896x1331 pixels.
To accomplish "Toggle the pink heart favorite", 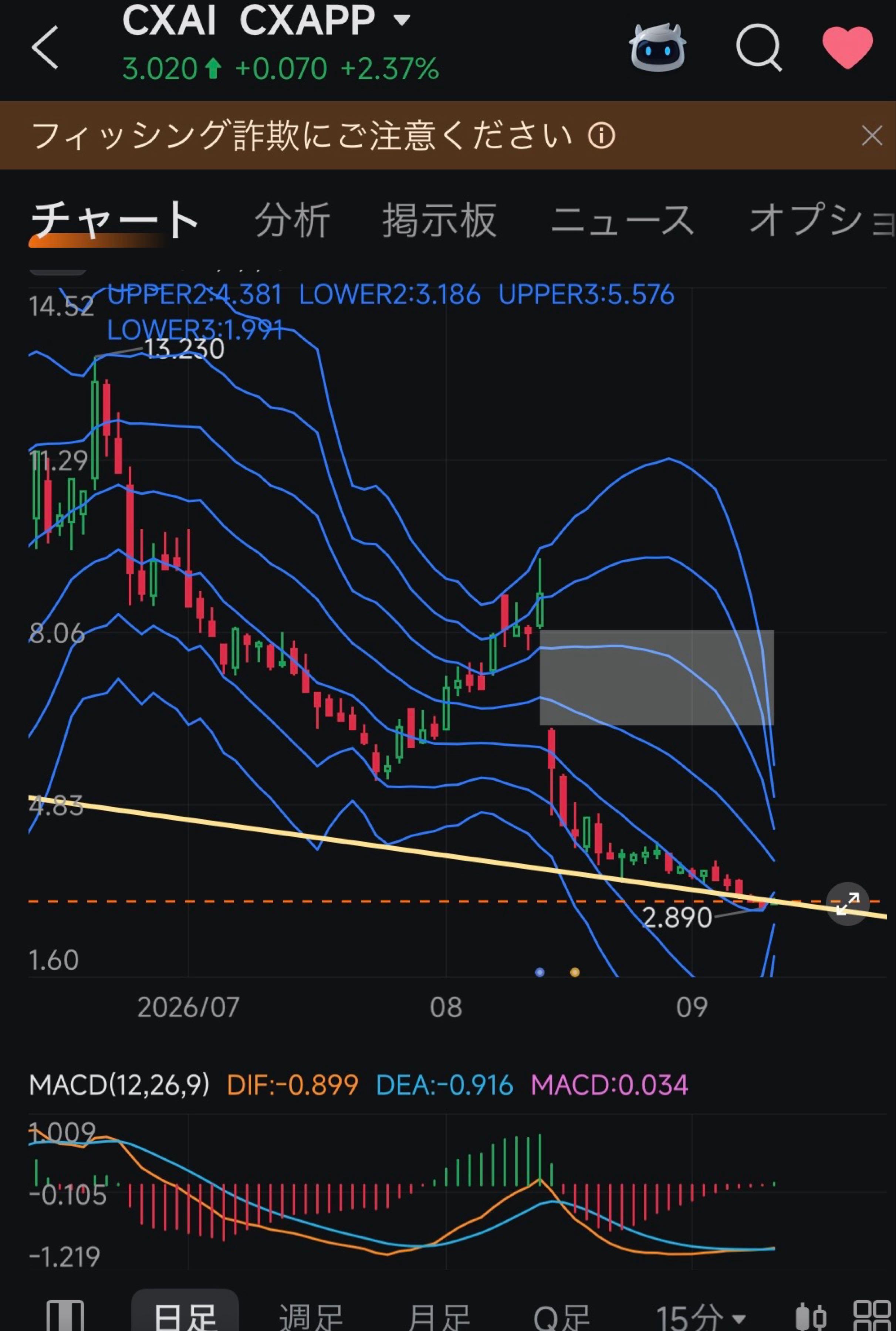I will (x=848, y=47).
